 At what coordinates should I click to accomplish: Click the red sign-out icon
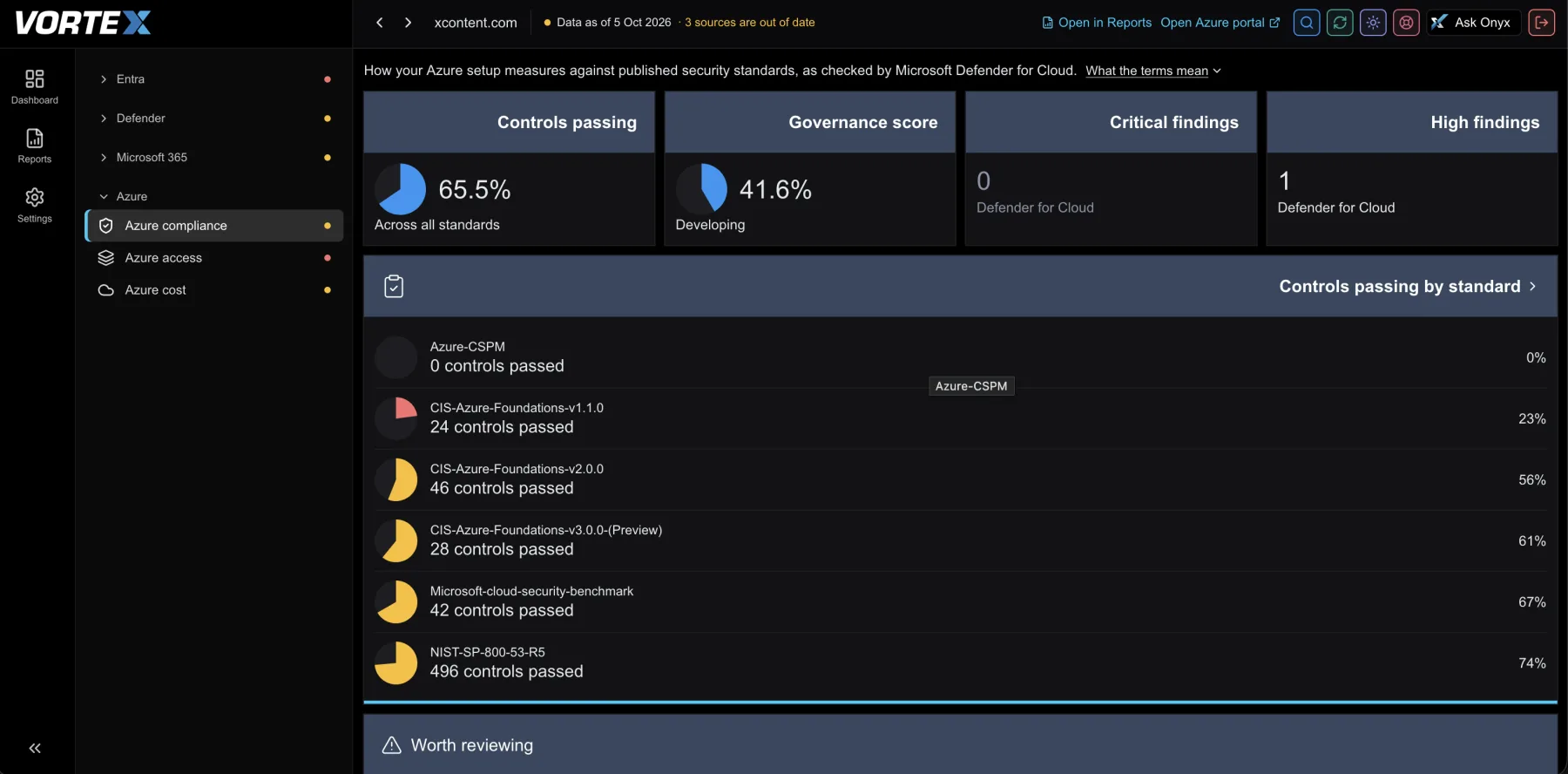1541,23
